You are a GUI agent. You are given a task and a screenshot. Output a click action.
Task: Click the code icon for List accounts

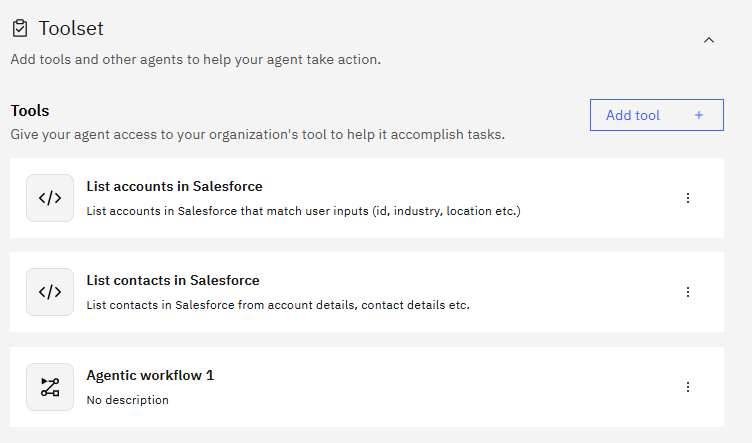coord(50,198)
